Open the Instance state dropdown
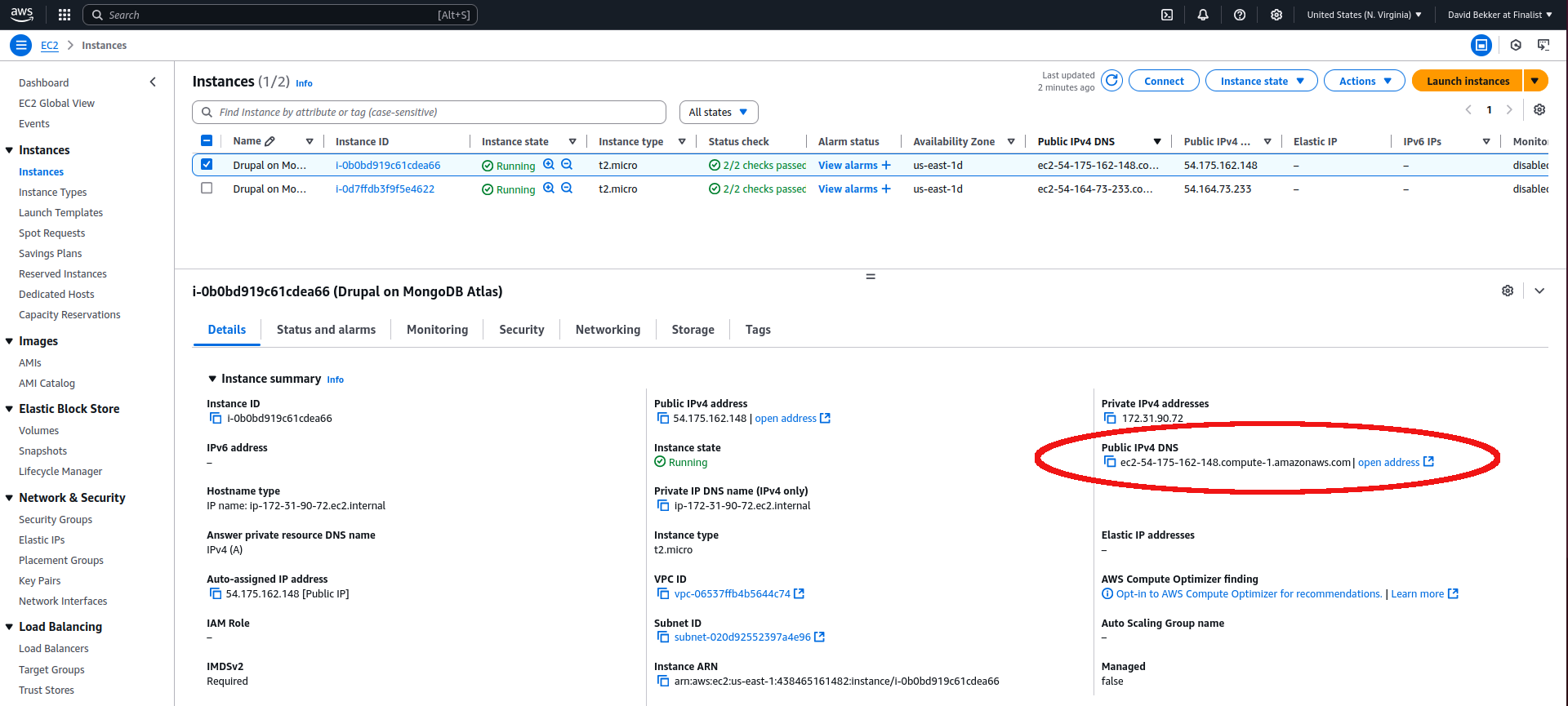Viewport: 1568px width, 706px height. (1262, 81)
